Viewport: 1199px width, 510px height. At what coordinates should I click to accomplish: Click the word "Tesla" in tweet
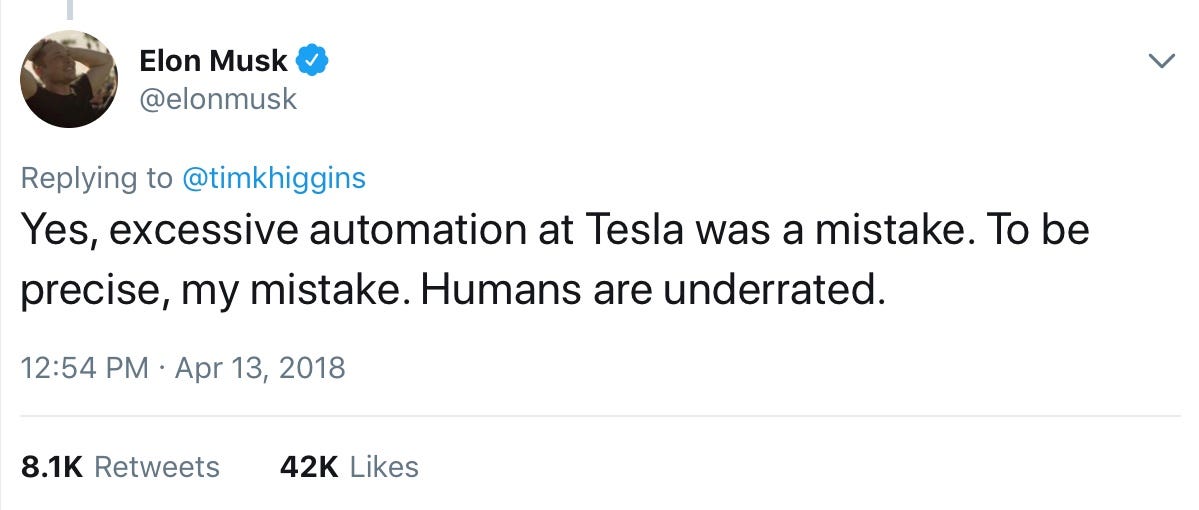pyautogui.click(x=633, y=229)
